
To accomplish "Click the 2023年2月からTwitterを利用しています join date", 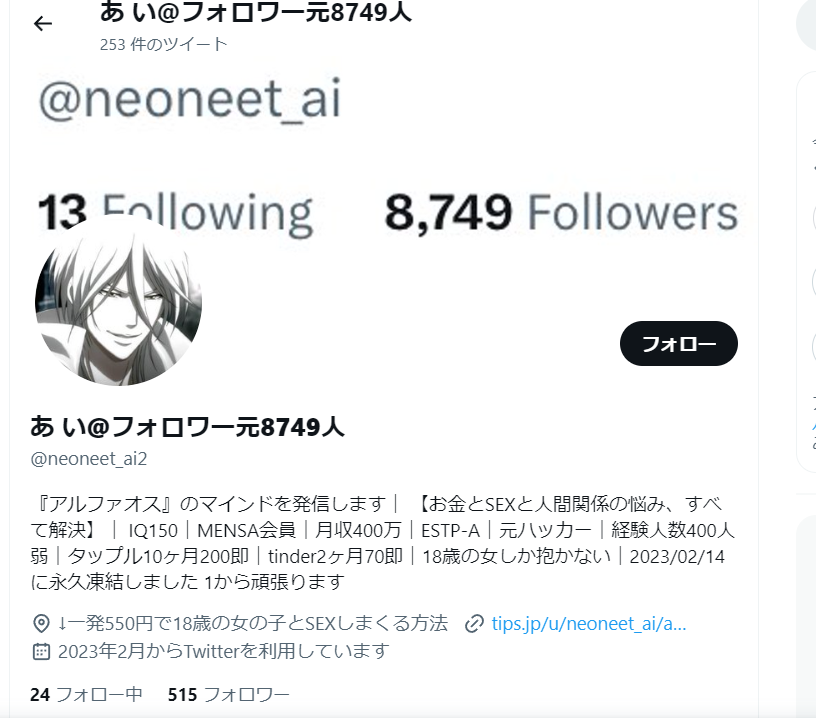I will pyautogui.click(x=224, y=651).
